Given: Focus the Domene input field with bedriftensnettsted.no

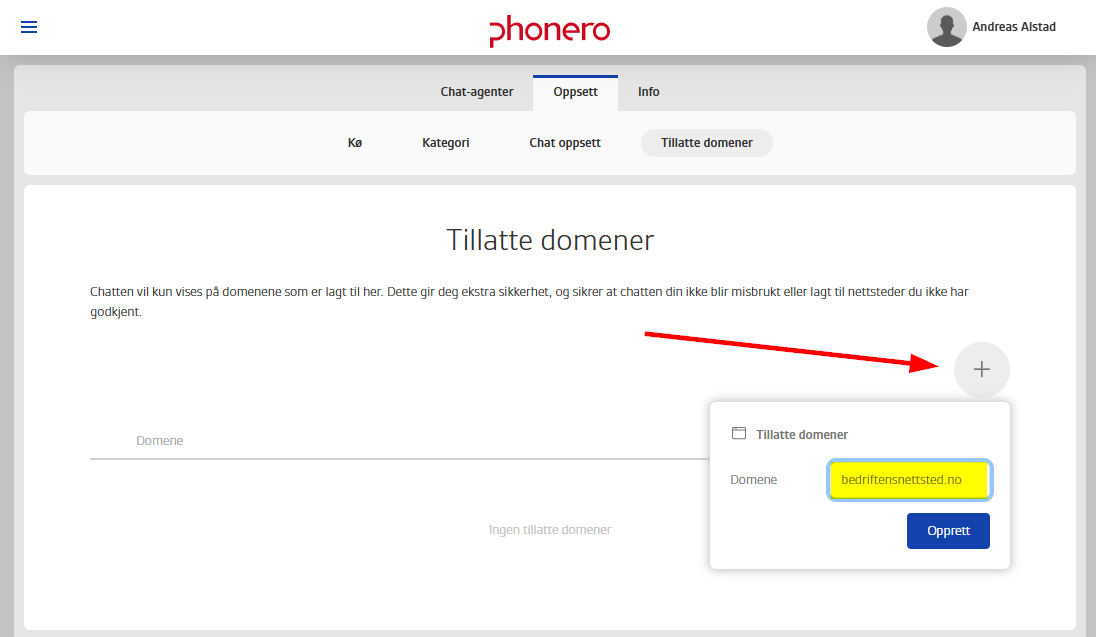Looking at the screenshot, I should [909, 480].
